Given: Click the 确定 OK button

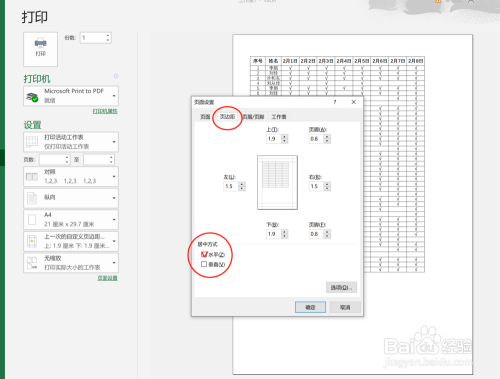Looking at the screenshot, I should click(310, 307).
